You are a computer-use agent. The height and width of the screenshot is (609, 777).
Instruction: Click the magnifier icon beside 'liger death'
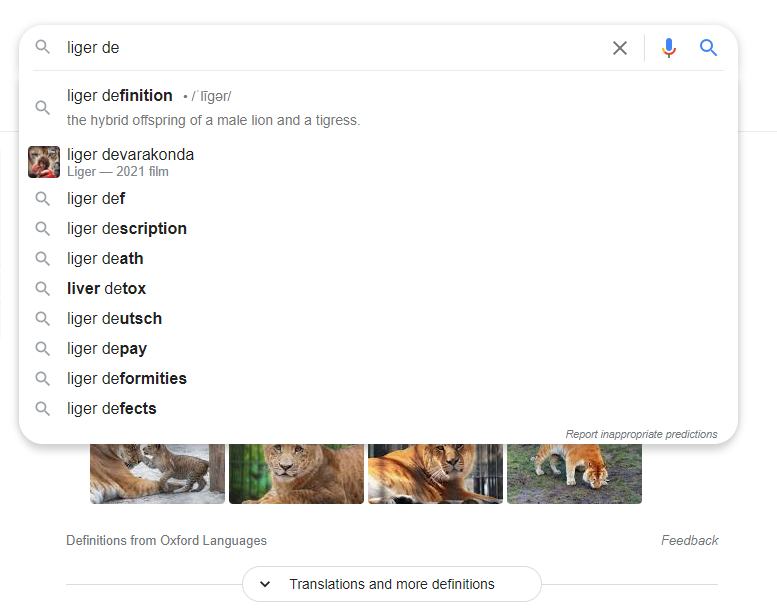tap(43, 259)
